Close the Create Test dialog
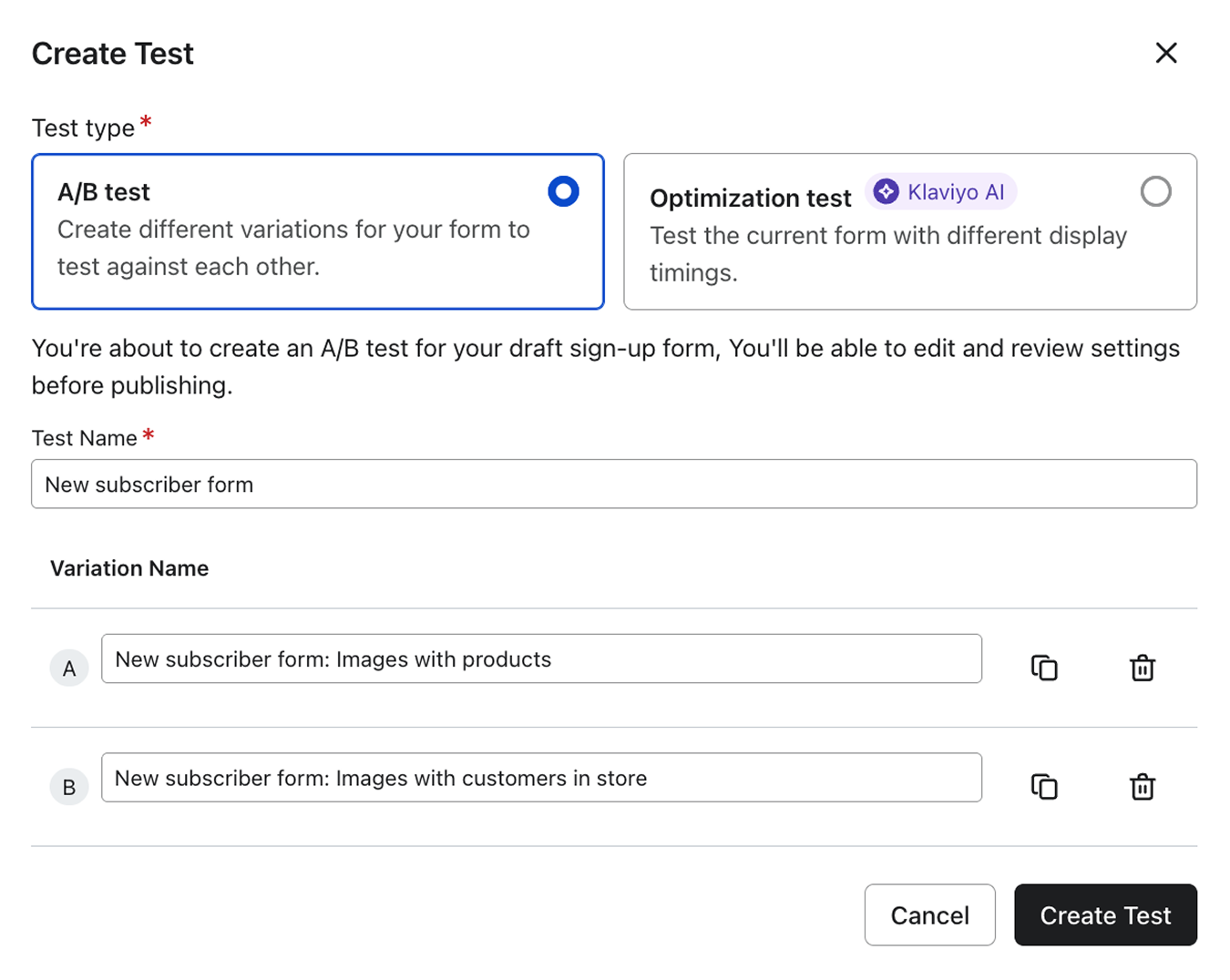This screenshot has width=1230, height=980. (x=1165, y=53)
